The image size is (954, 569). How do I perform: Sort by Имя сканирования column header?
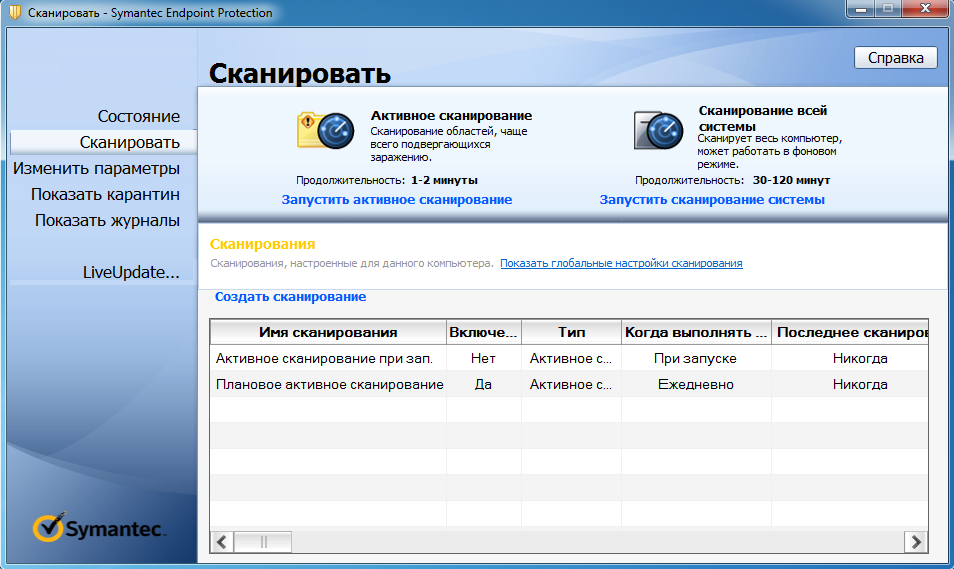coord(328,332)
